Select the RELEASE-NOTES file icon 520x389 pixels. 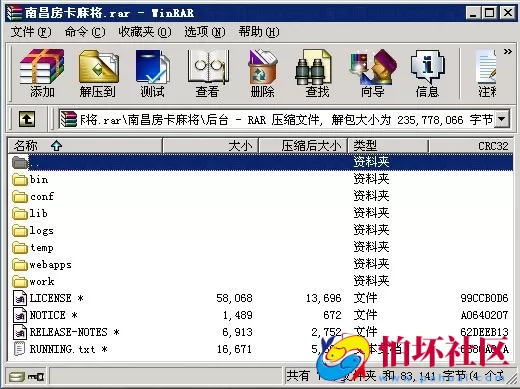tap(20, 332)
